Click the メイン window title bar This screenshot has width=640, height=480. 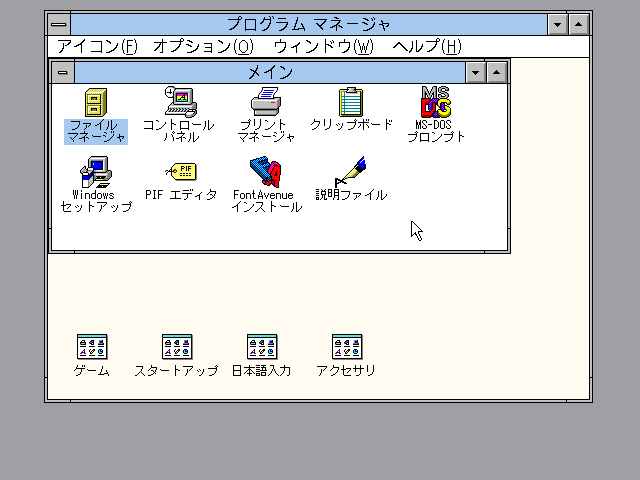270,73
